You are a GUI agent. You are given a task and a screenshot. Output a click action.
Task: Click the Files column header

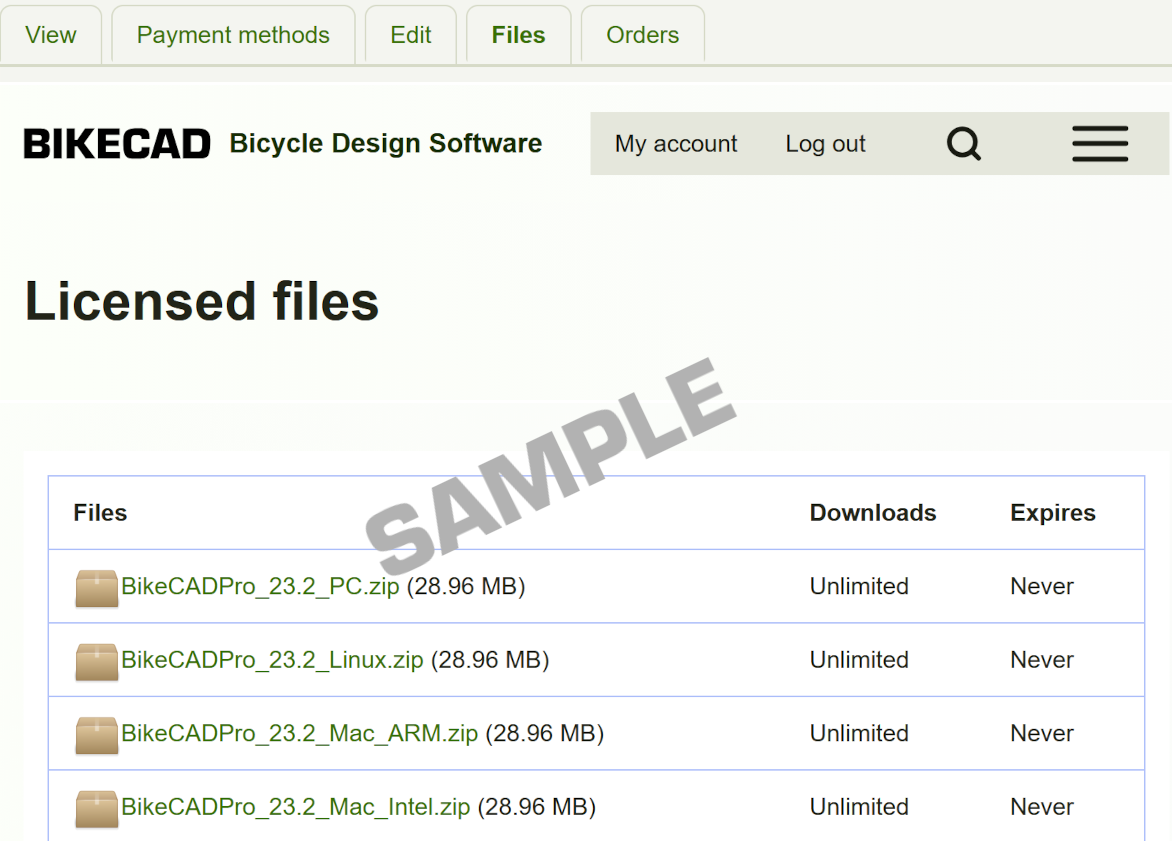[x=100, y=513]
